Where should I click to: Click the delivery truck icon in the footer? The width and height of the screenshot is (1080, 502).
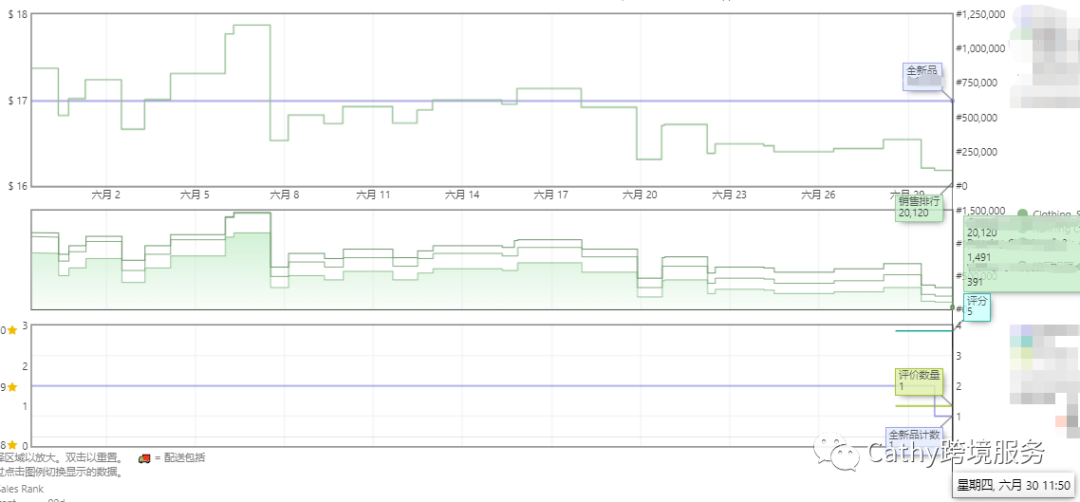click(145, 458)
